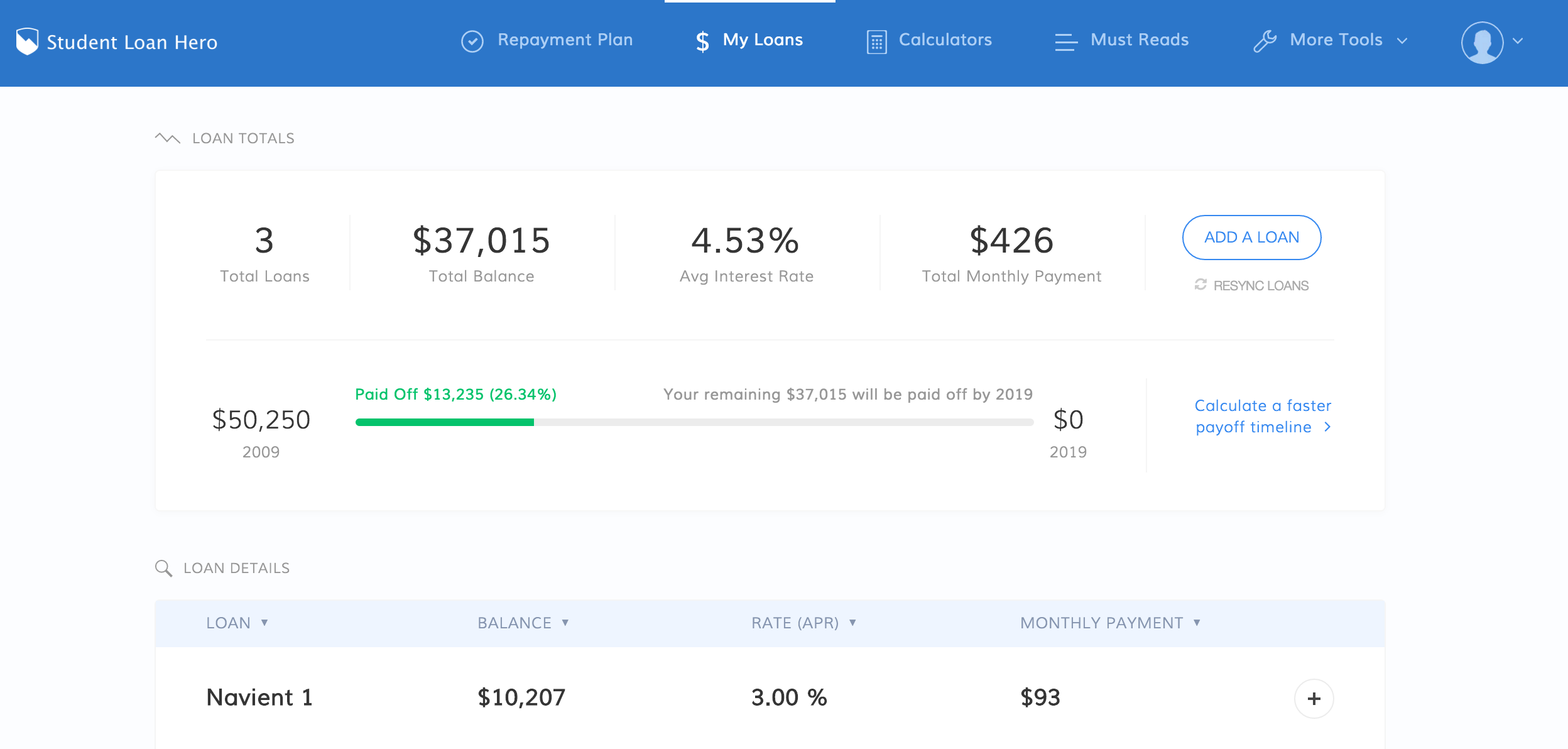Switch to the Repayment Plan tab

coord(565,39)
